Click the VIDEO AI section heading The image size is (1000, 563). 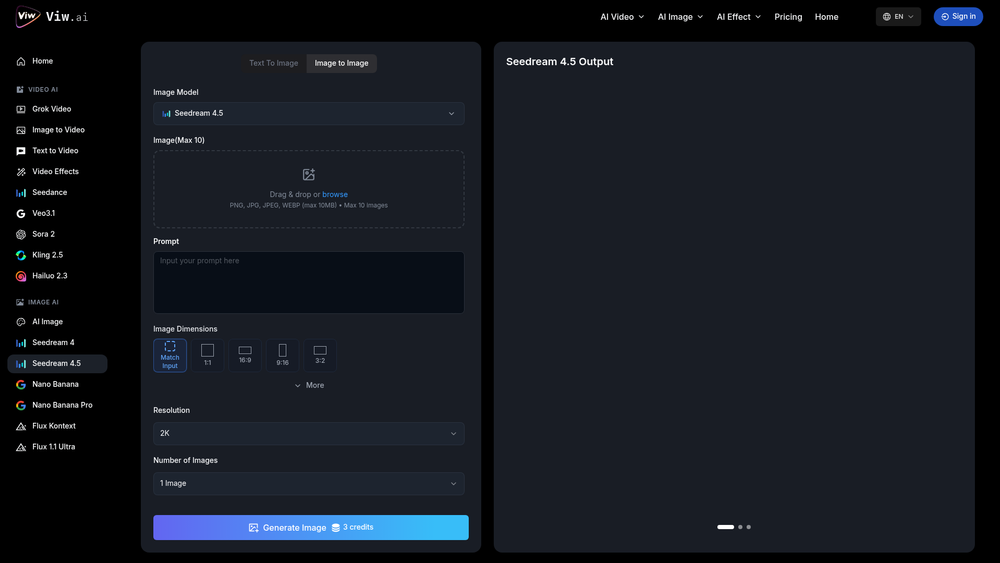(x=43, y=90)
